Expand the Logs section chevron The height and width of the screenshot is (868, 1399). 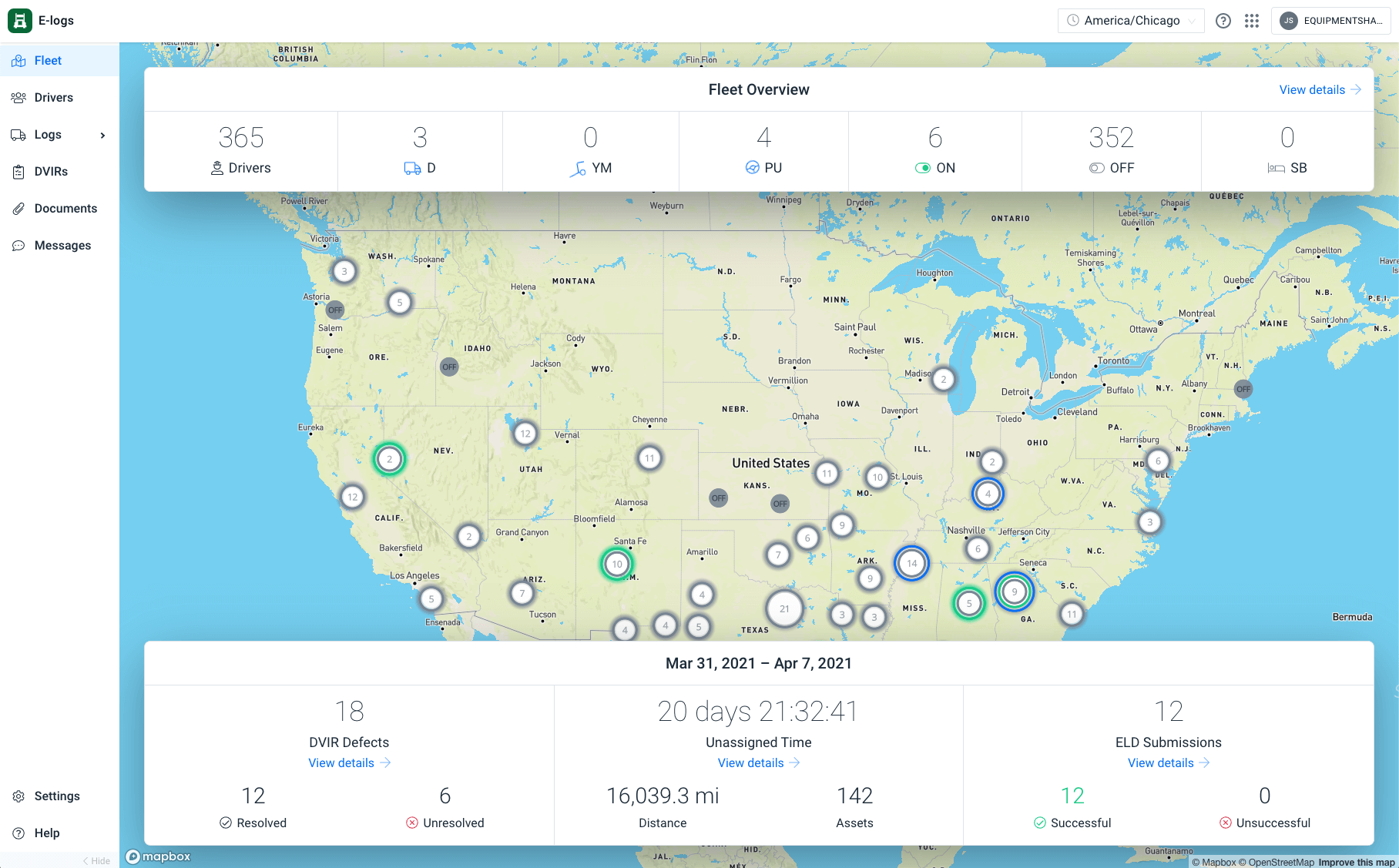click(102, 134)
